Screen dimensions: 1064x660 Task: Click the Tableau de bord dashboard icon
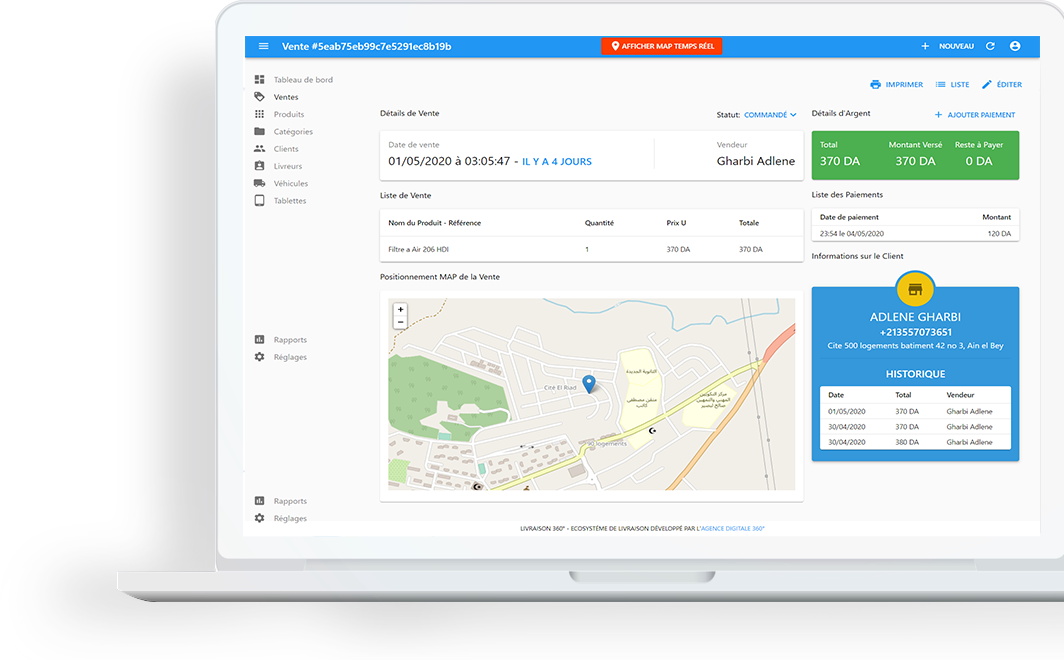tap(260, 80)
